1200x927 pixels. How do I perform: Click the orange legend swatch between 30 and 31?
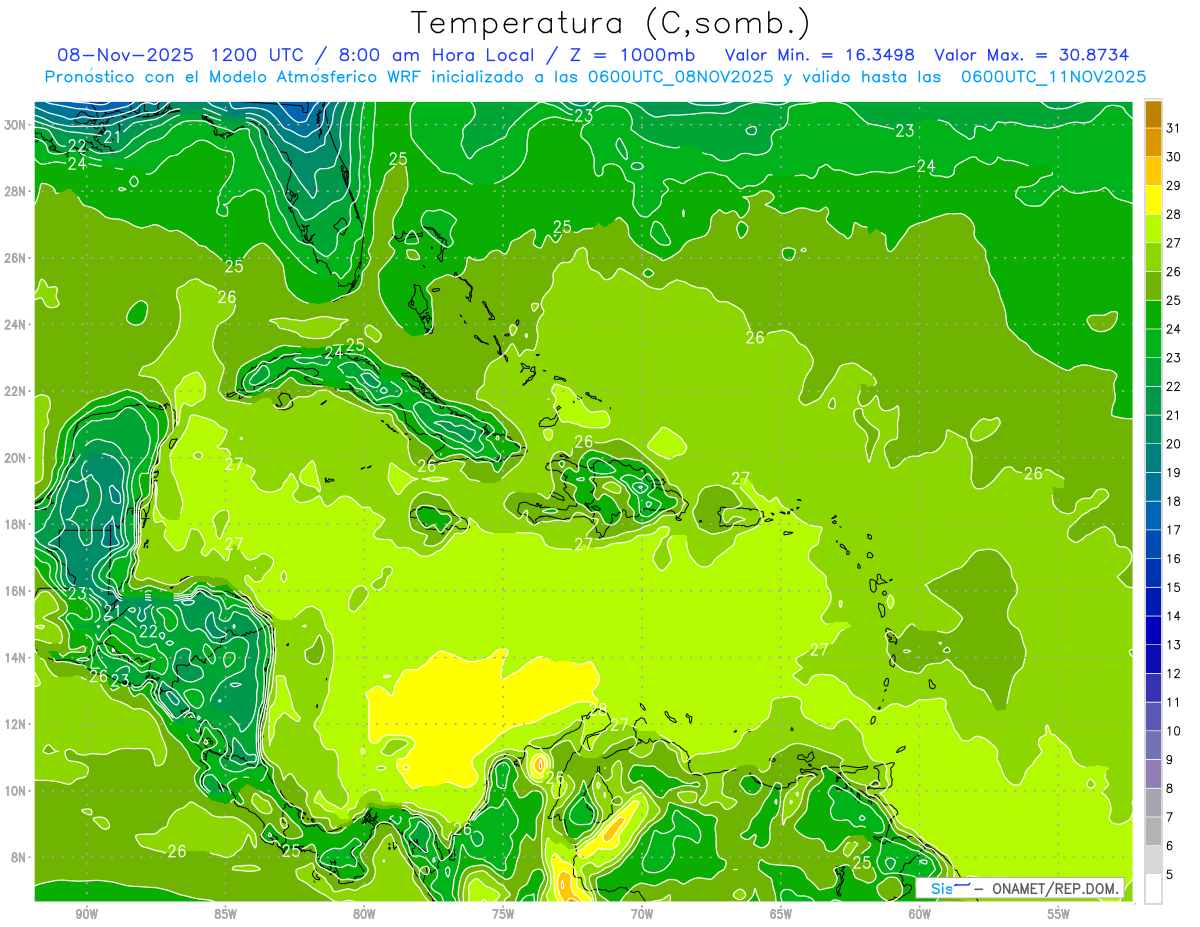(1153, 142)
